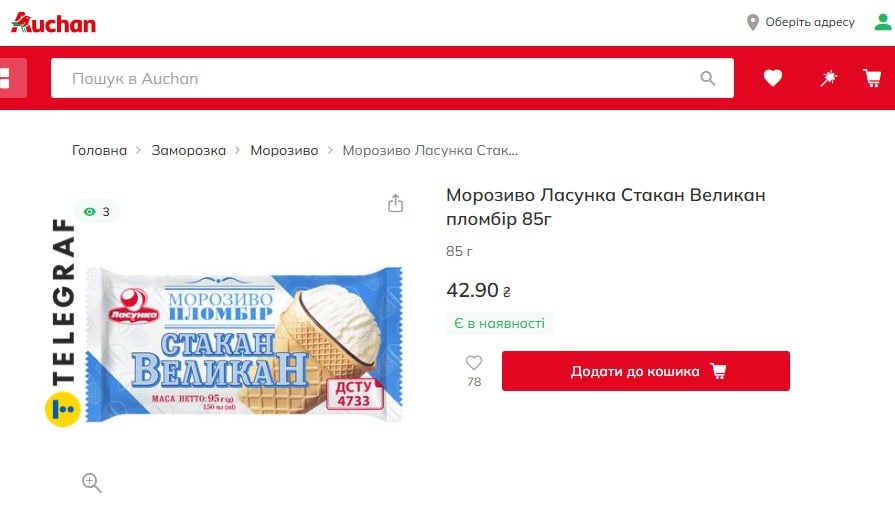Open shopping cart icon in header

click(872, 78)
